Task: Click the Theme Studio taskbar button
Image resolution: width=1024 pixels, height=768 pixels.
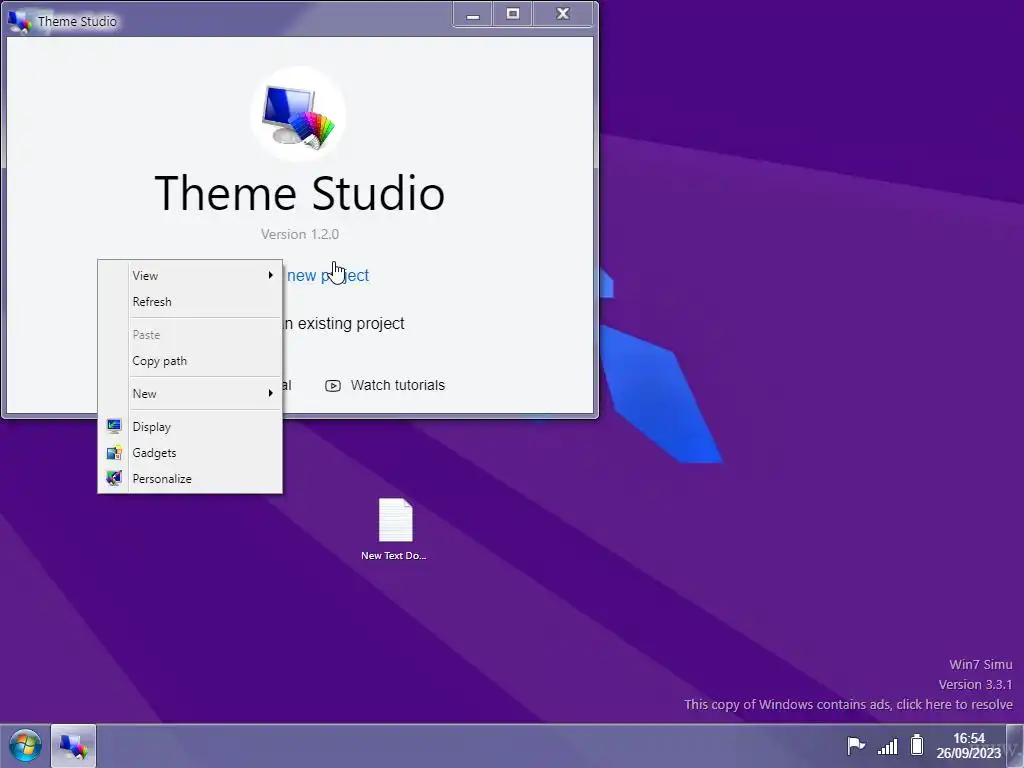Action: coord(73,746)
